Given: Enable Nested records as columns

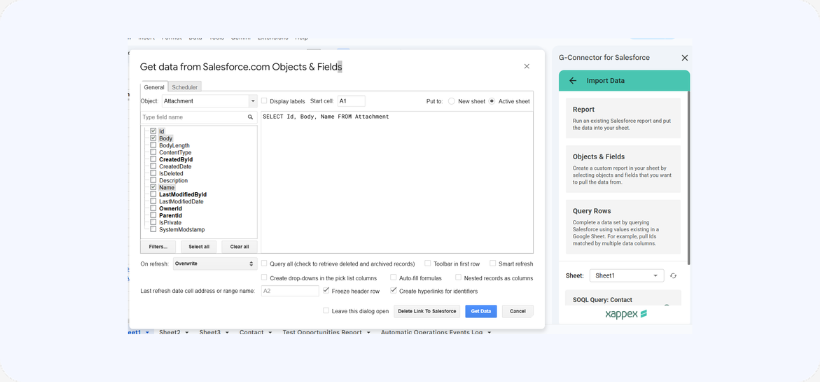Looking at the screenshot, I should (459, 278).
